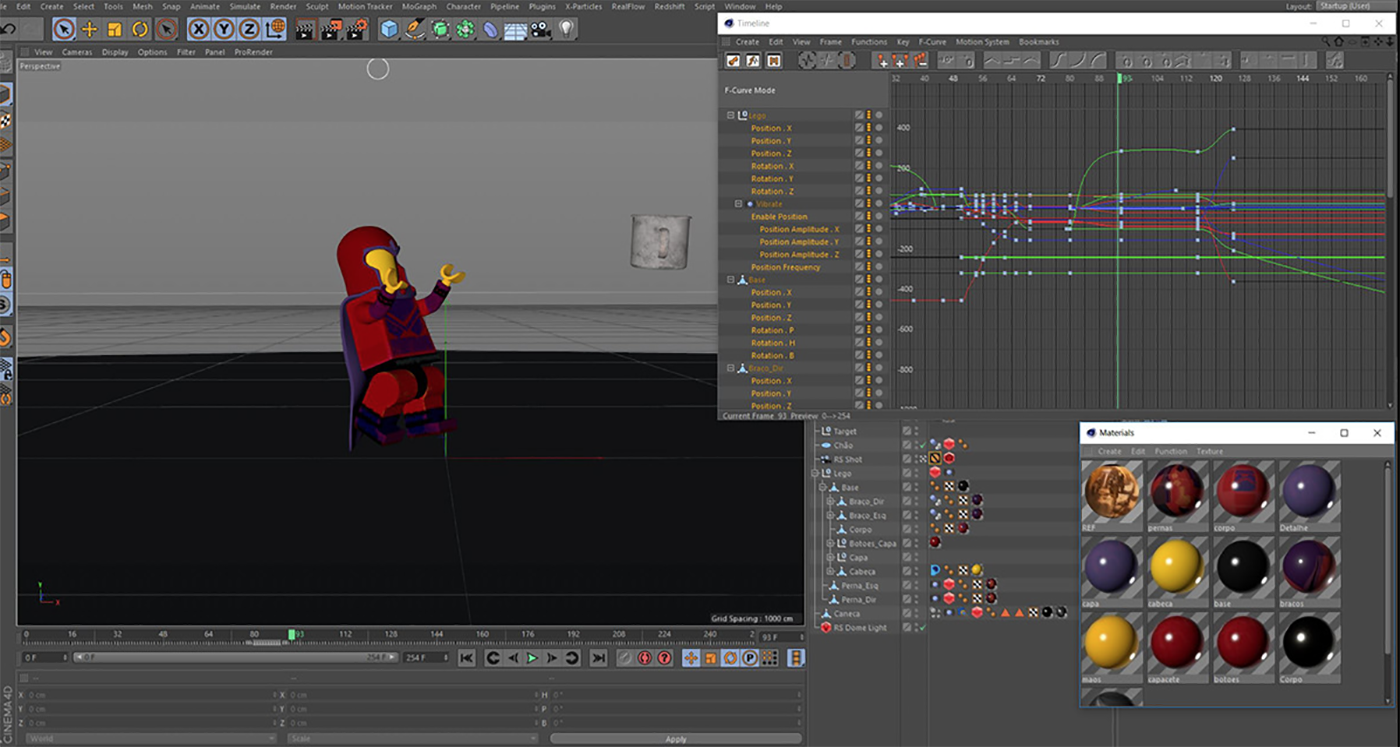The image size is (1400, 747).
Task: Select the Position Frequency track
Action: click(786, 267)
